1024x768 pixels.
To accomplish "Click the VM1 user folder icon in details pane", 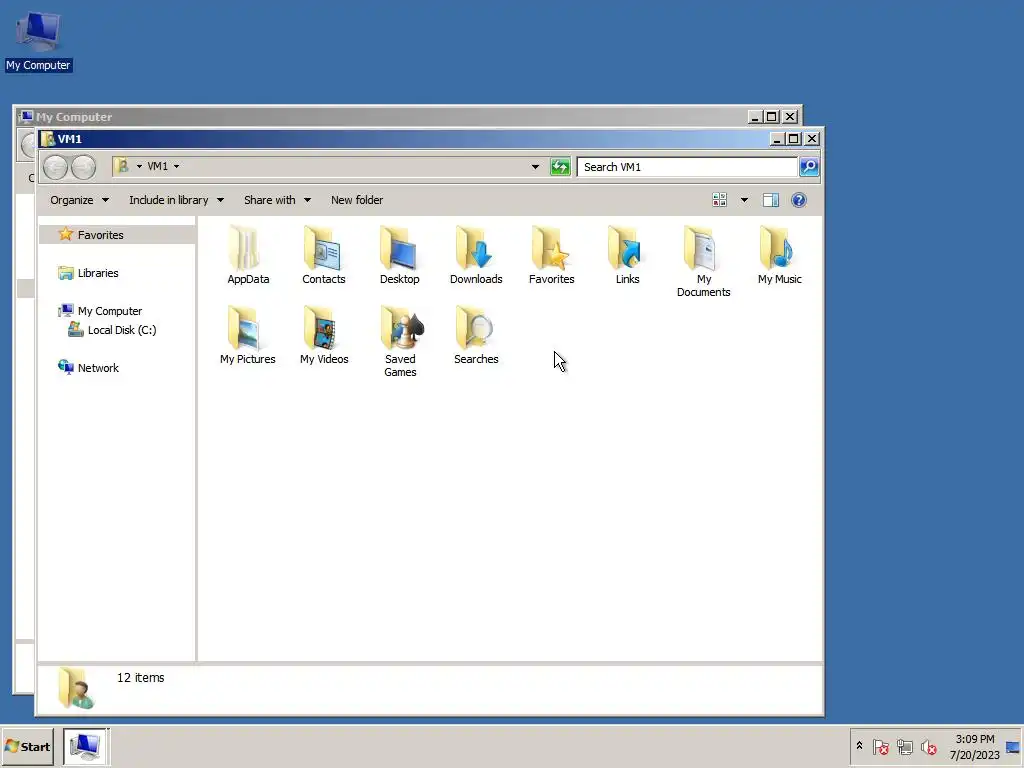I will coord(75,688).
